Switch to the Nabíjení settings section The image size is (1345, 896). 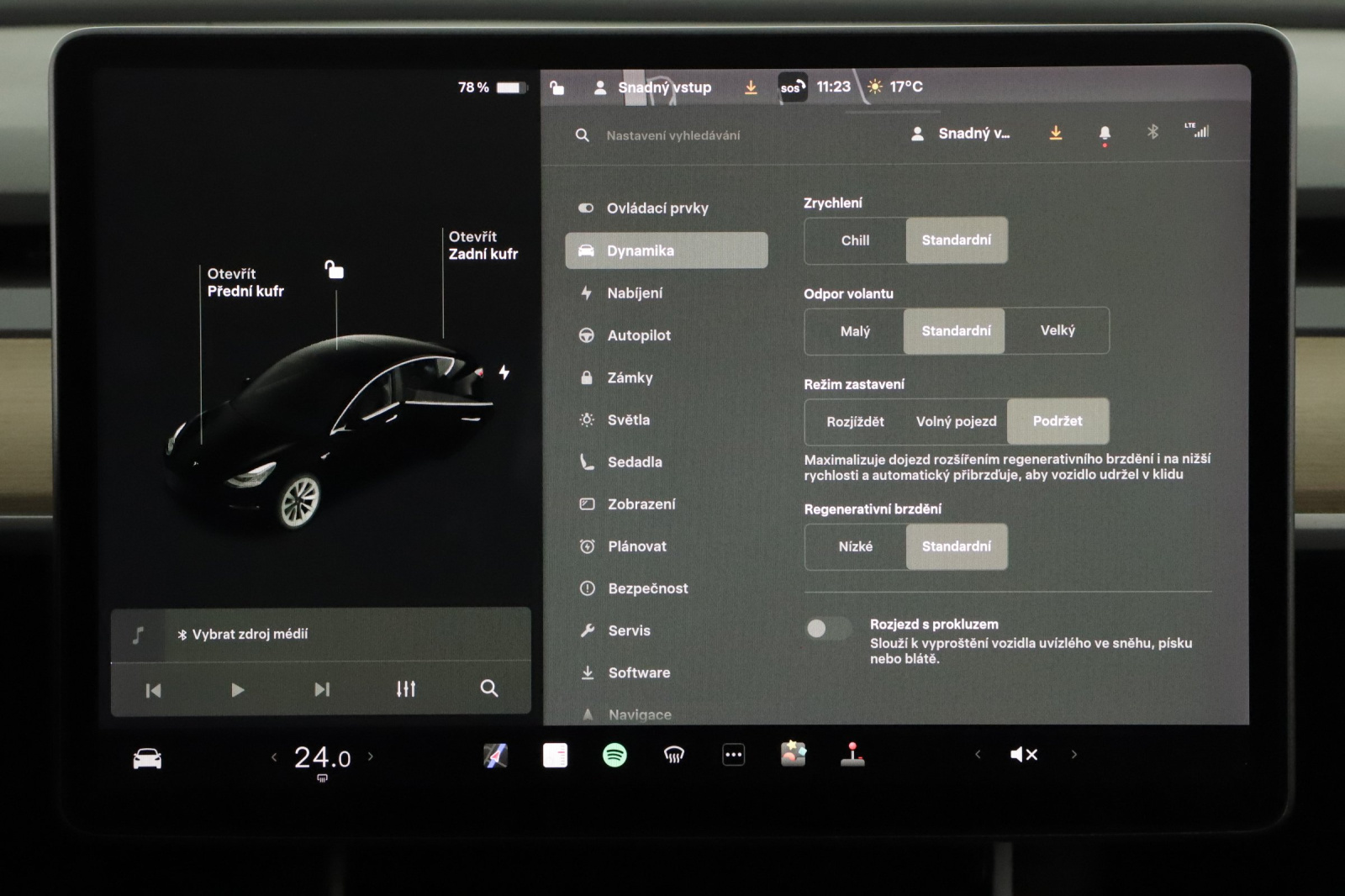[635, 293]
